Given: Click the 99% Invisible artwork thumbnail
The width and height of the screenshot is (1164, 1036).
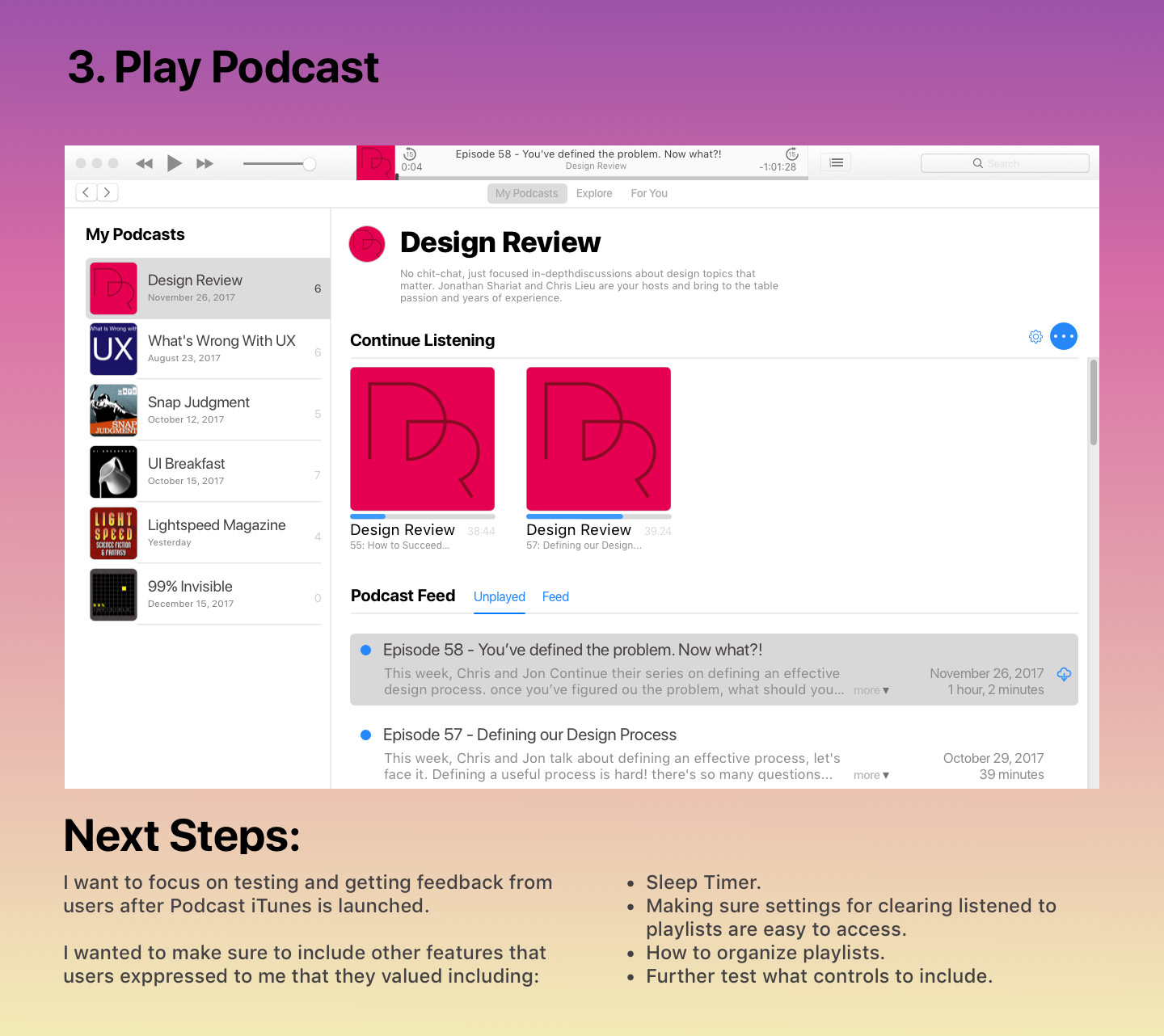Looking at the screenshot, I should point(113,595).
